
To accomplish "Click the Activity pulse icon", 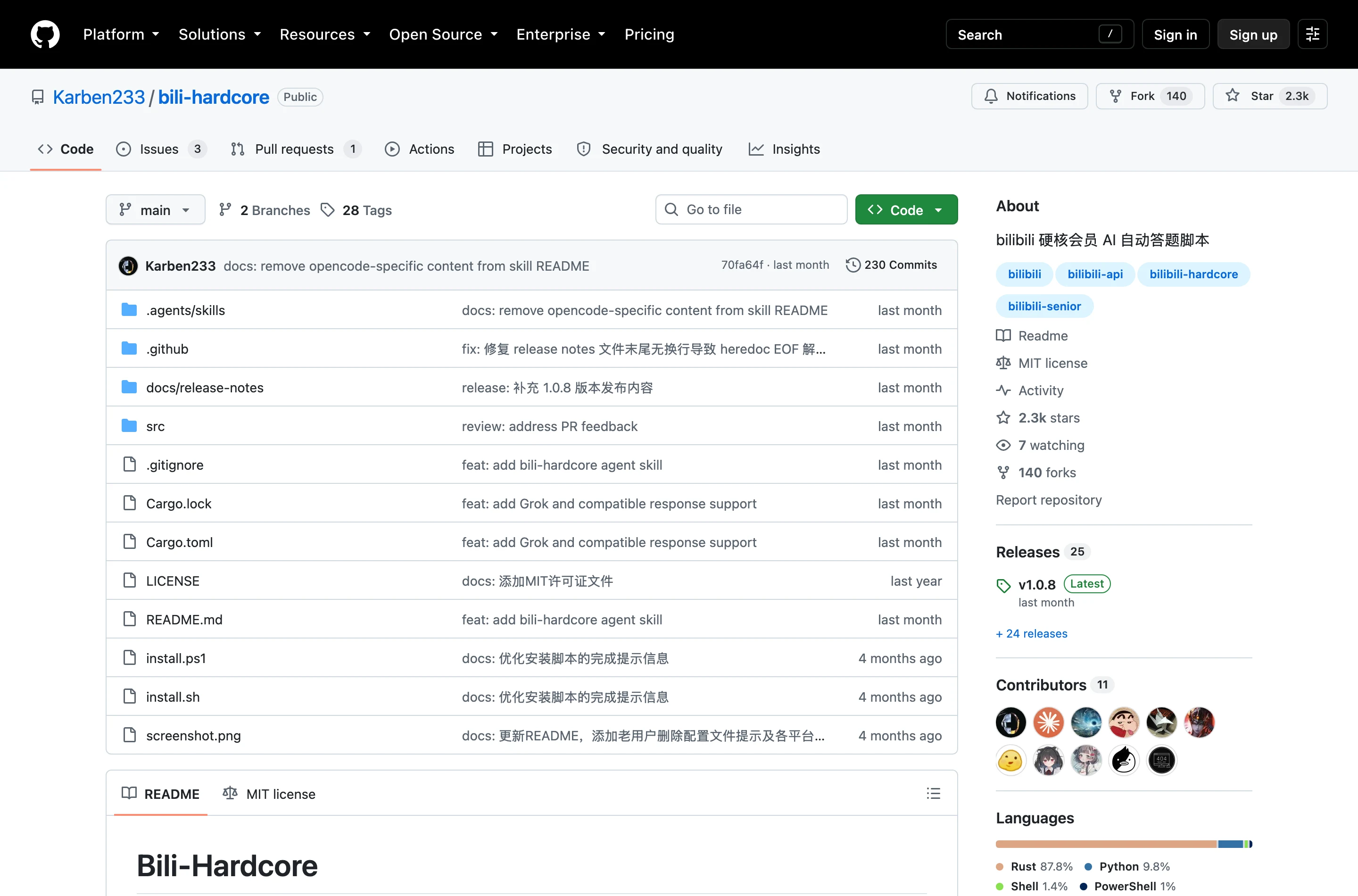I will pos(1003,390).
